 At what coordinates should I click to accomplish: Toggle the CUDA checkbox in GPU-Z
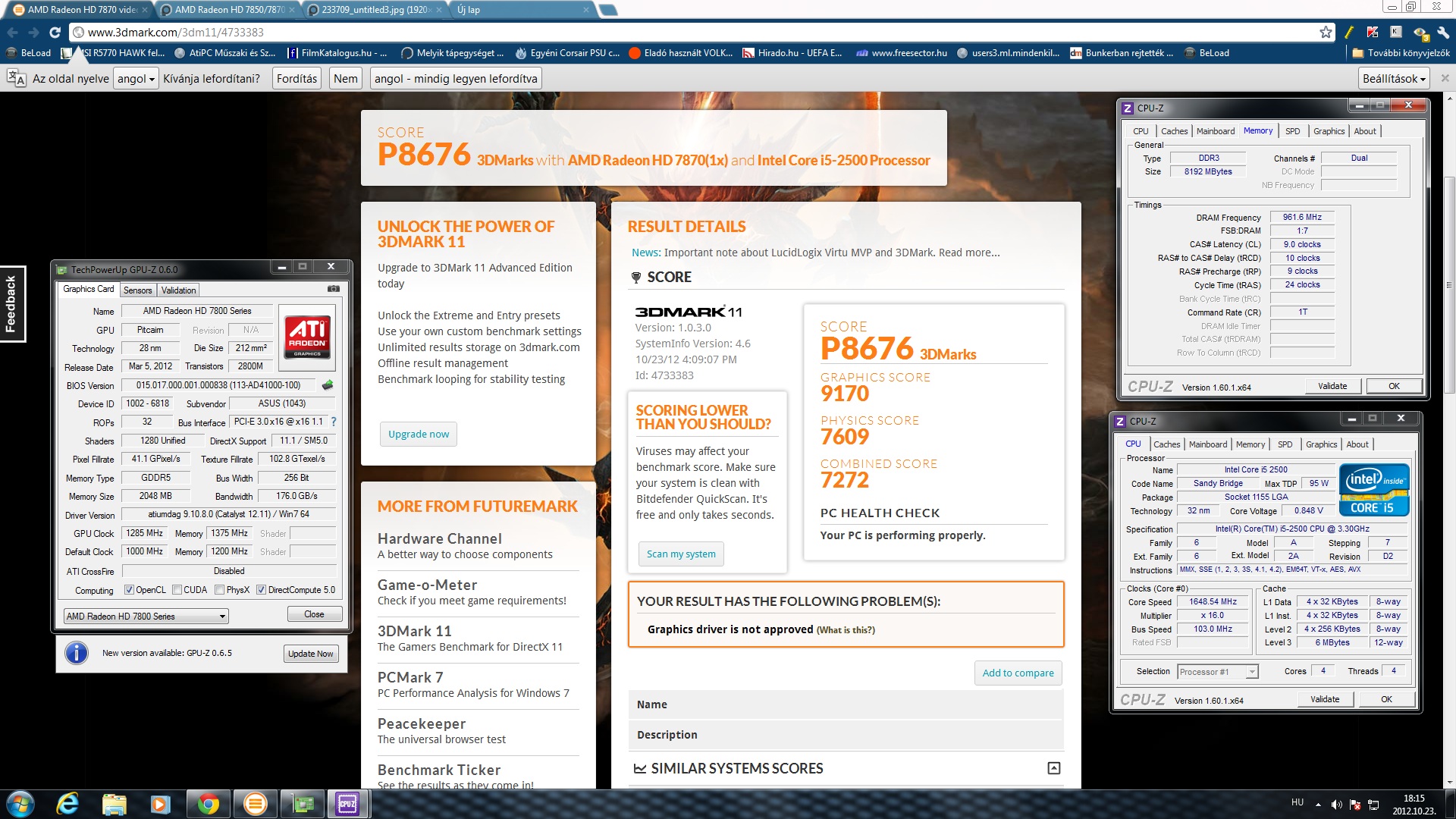coord(177,590)
